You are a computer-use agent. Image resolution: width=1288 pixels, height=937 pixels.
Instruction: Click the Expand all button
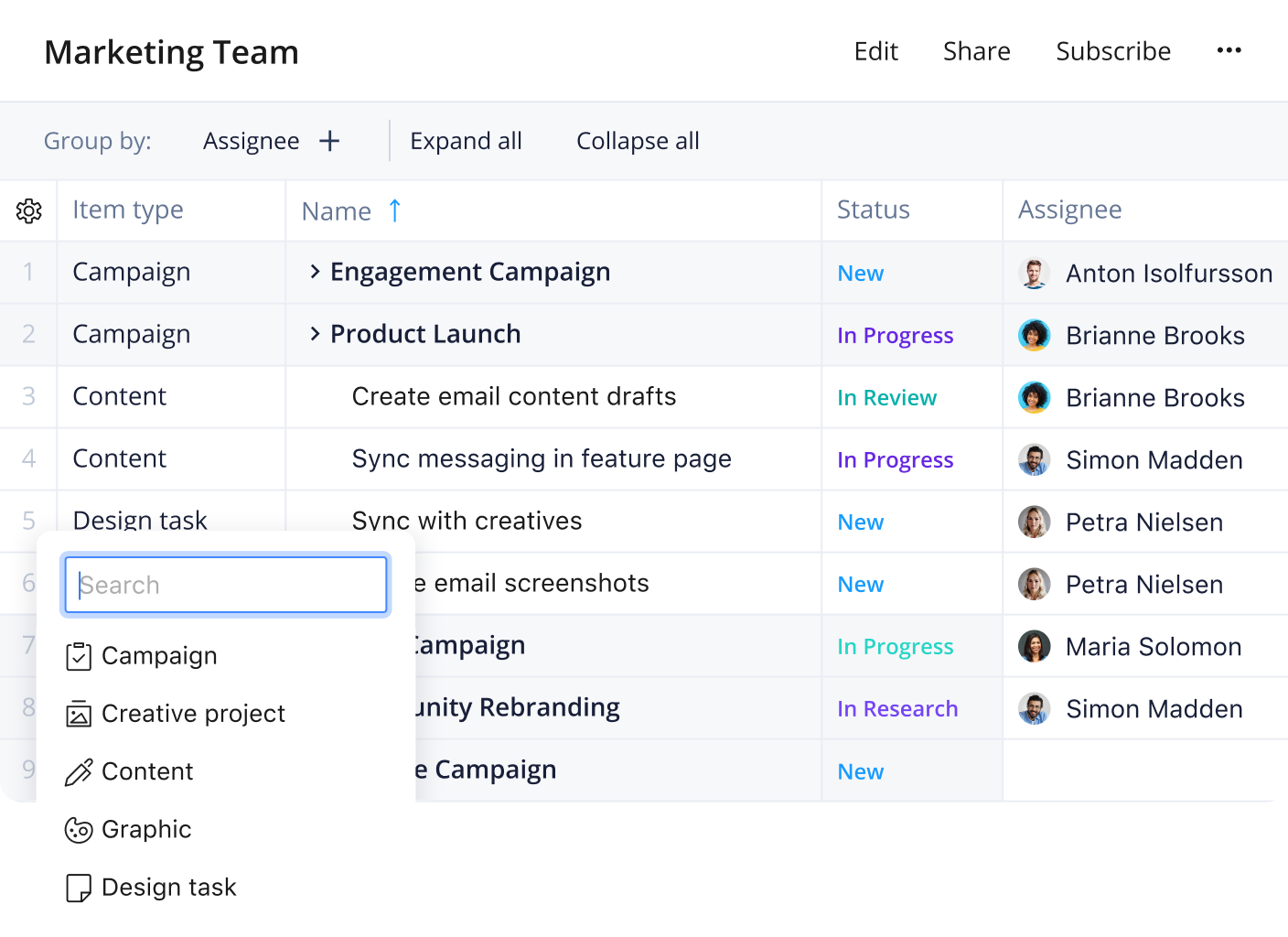coord(466,141)
